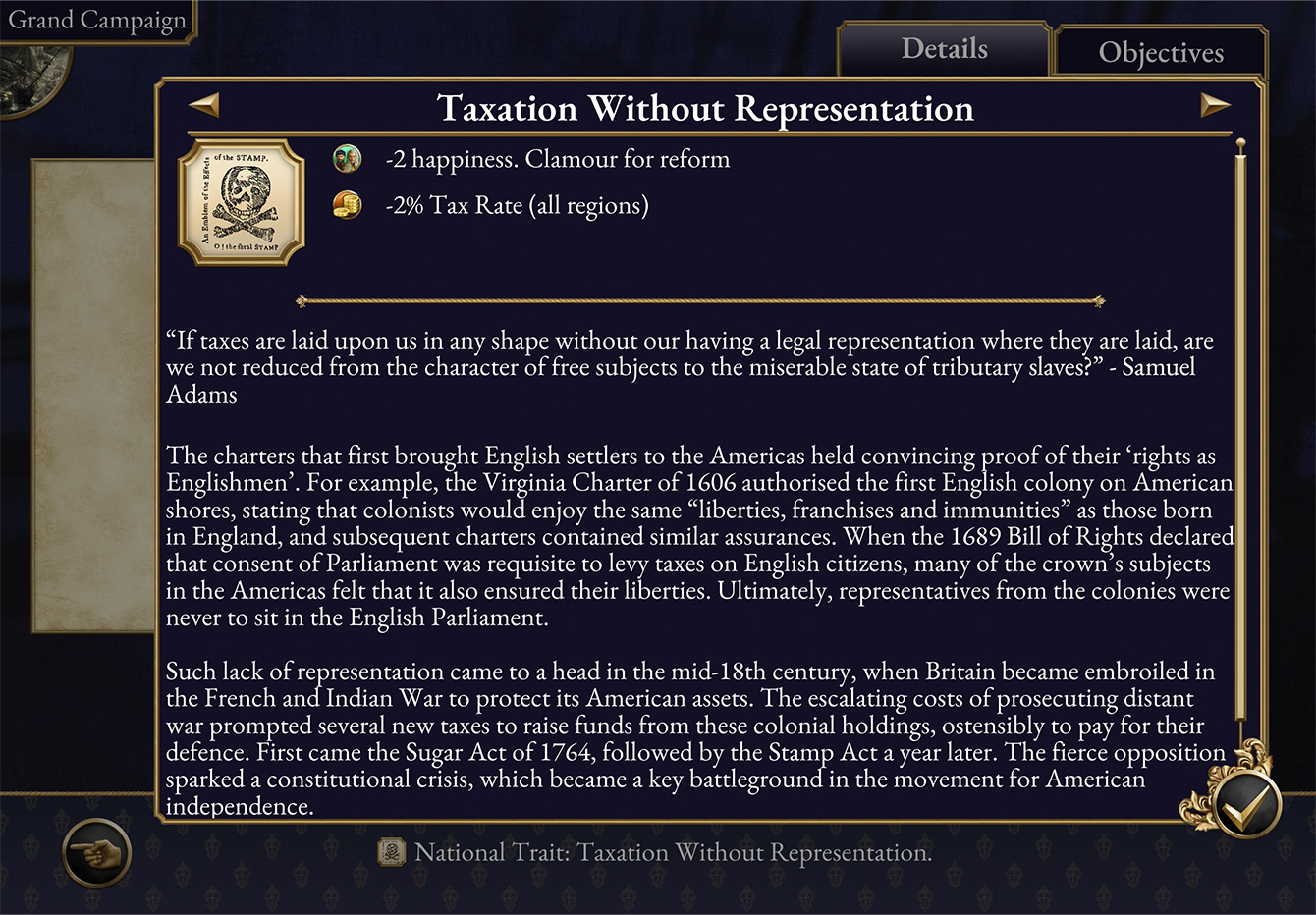This screenshot has width=1316, height=915.
Task: Click the Samuel Adams quote paragraph
Action: click(x=687, y=367)
